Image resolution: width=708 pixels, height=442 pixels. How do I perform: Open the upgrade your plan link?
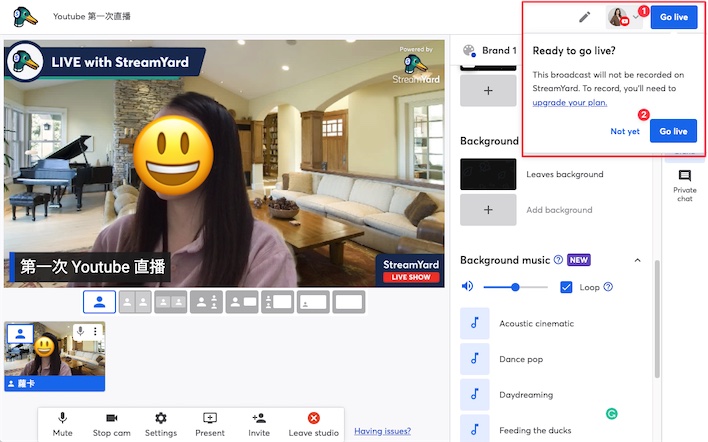(x=570, y=102)
